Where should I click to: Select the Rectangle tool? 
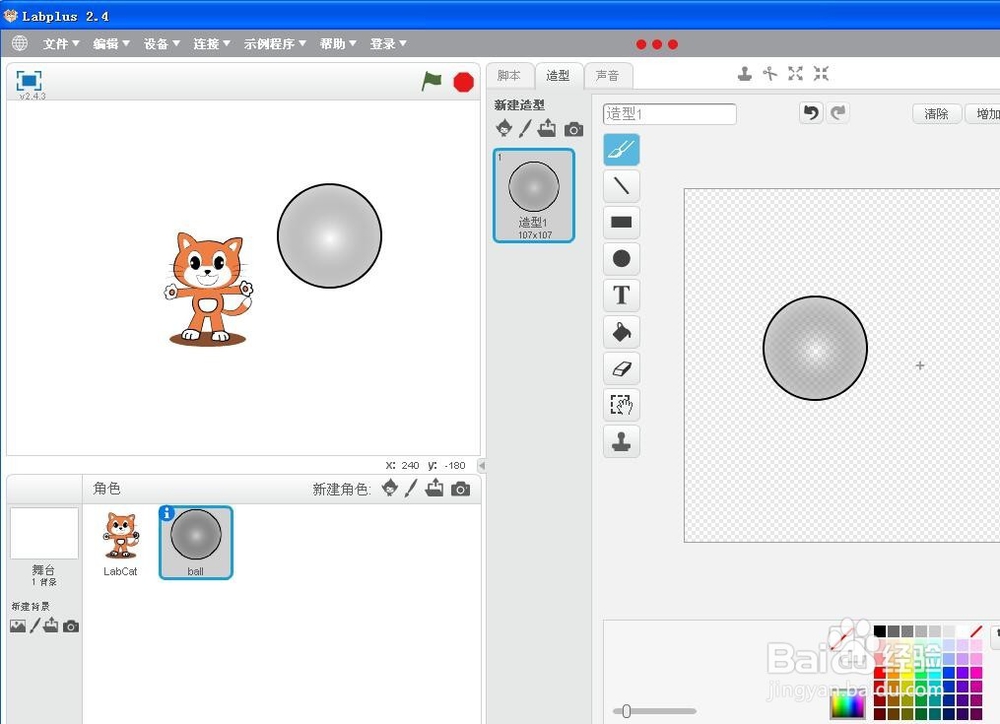(x=621, y=222)
